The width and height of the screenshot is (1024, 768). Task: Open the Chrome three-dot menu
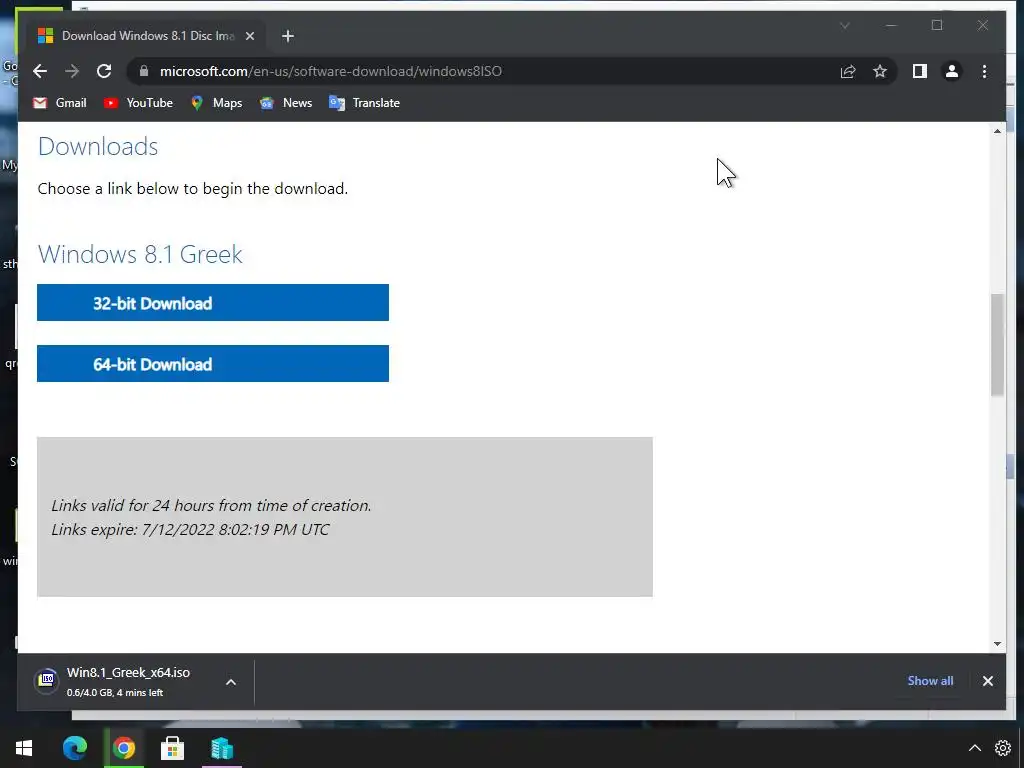pyautogui.click(x=984, y=71)
